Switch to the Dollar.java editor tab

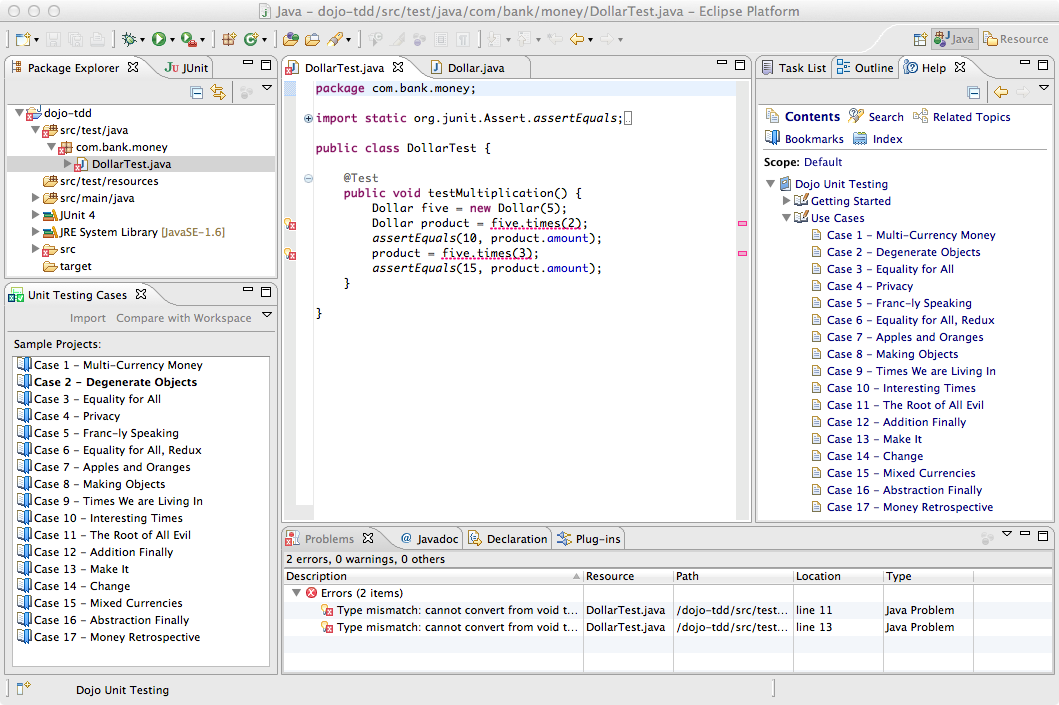tap(476, 67)
